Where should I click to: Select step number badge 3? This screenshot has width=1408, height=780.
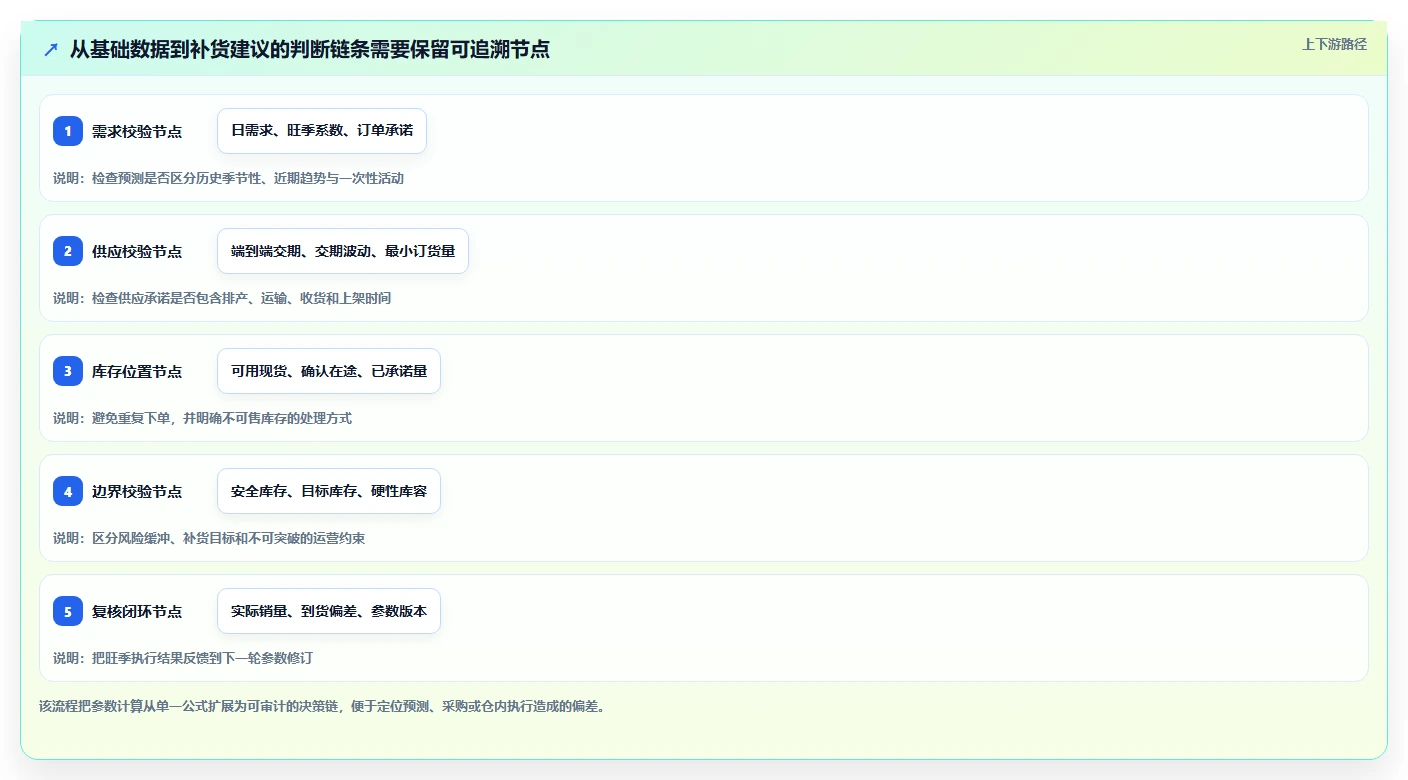(x=68, y=371)
